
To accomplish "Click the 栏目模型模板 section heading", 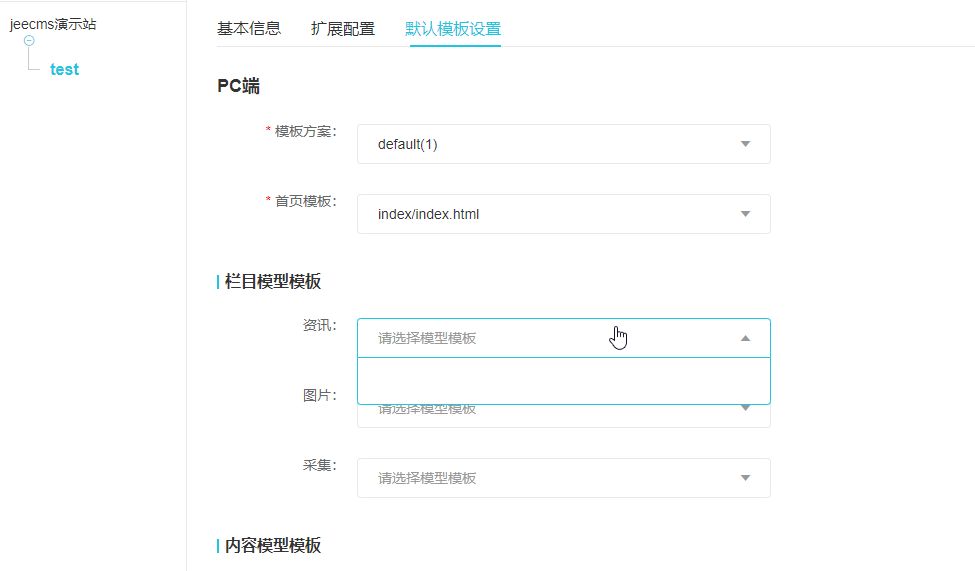I will pyautogui.click(x=273, y=282).
